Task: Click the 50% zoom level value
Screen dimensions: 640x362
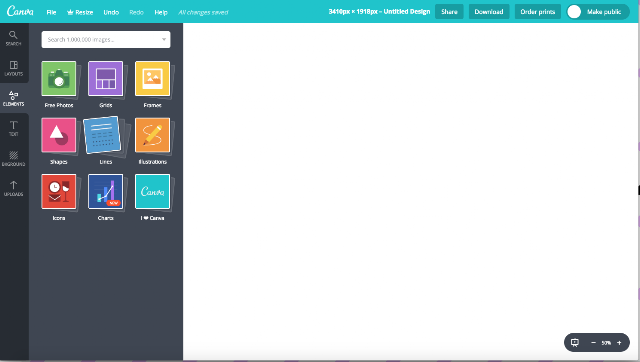Action: (x=606, y=343)
